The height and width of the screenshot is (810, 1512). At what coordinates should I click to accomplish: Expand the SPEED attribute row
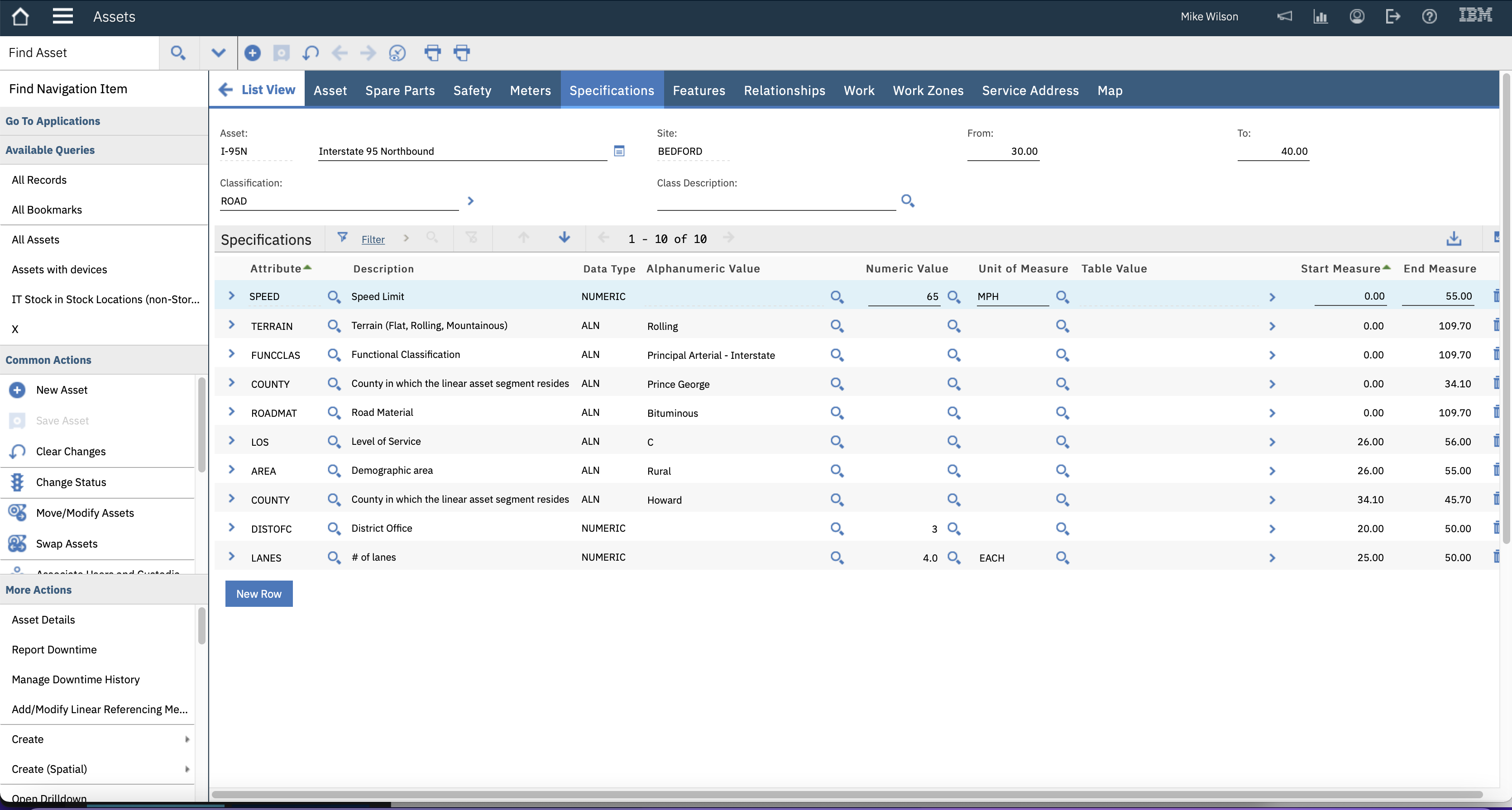click(x=231, y=295)
